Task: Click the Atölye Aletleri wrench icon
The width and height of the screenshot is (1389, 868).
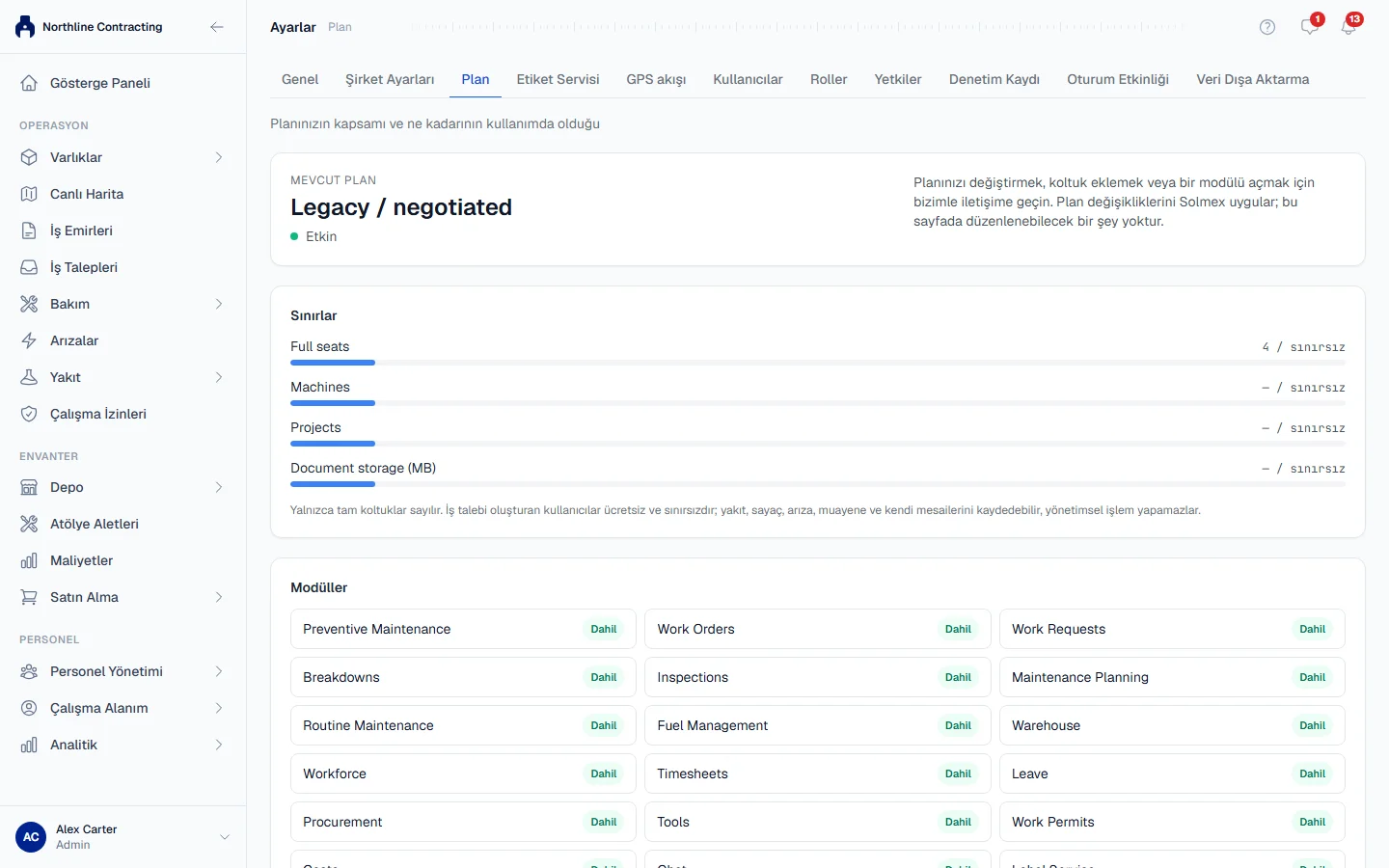Action: pyautogui.click(x=29, y=524)
